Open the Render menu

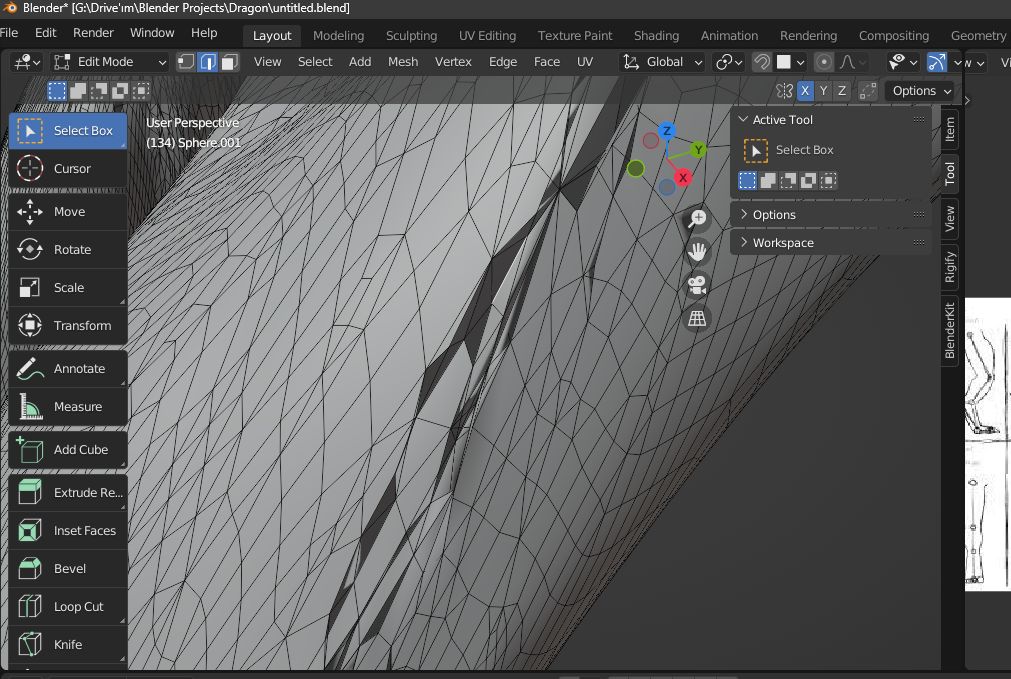tap(93, 33)
